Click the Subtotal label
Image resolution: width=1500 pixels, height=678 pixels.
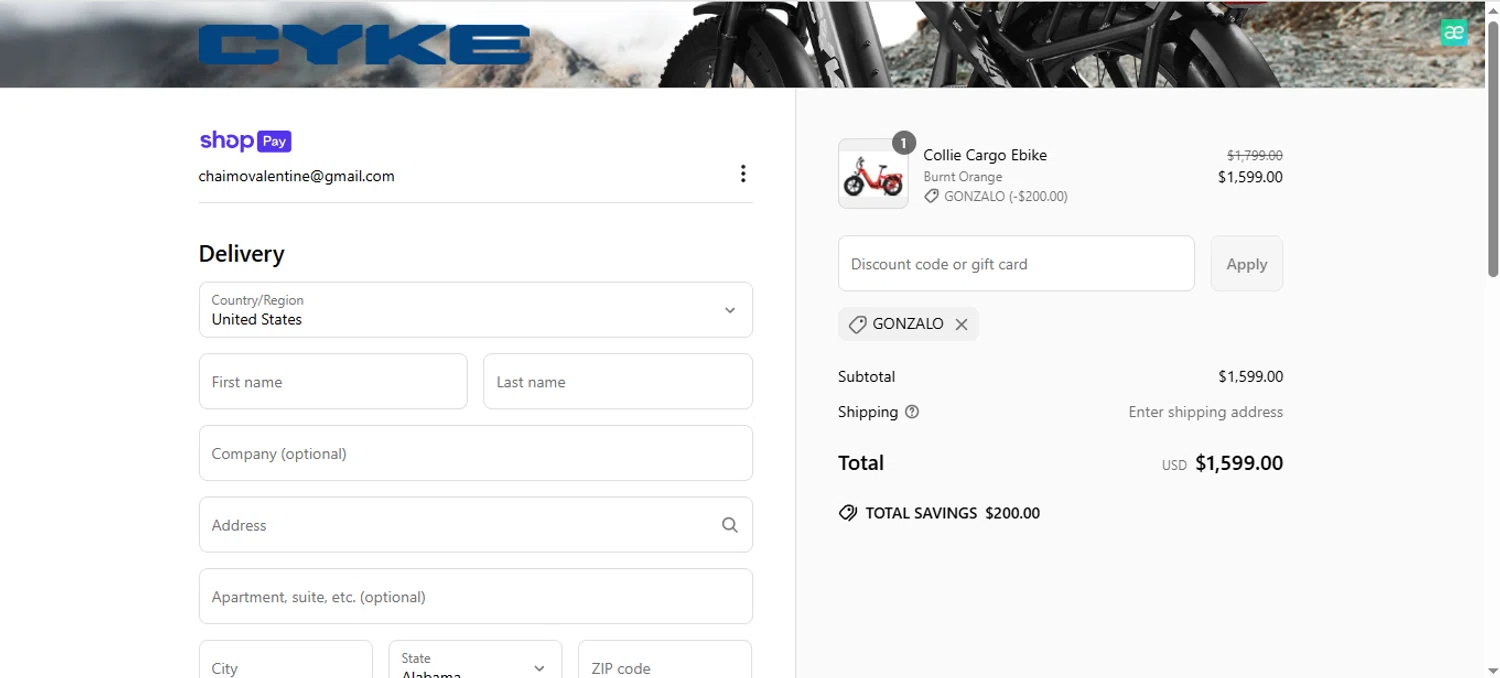click(867, 377)
